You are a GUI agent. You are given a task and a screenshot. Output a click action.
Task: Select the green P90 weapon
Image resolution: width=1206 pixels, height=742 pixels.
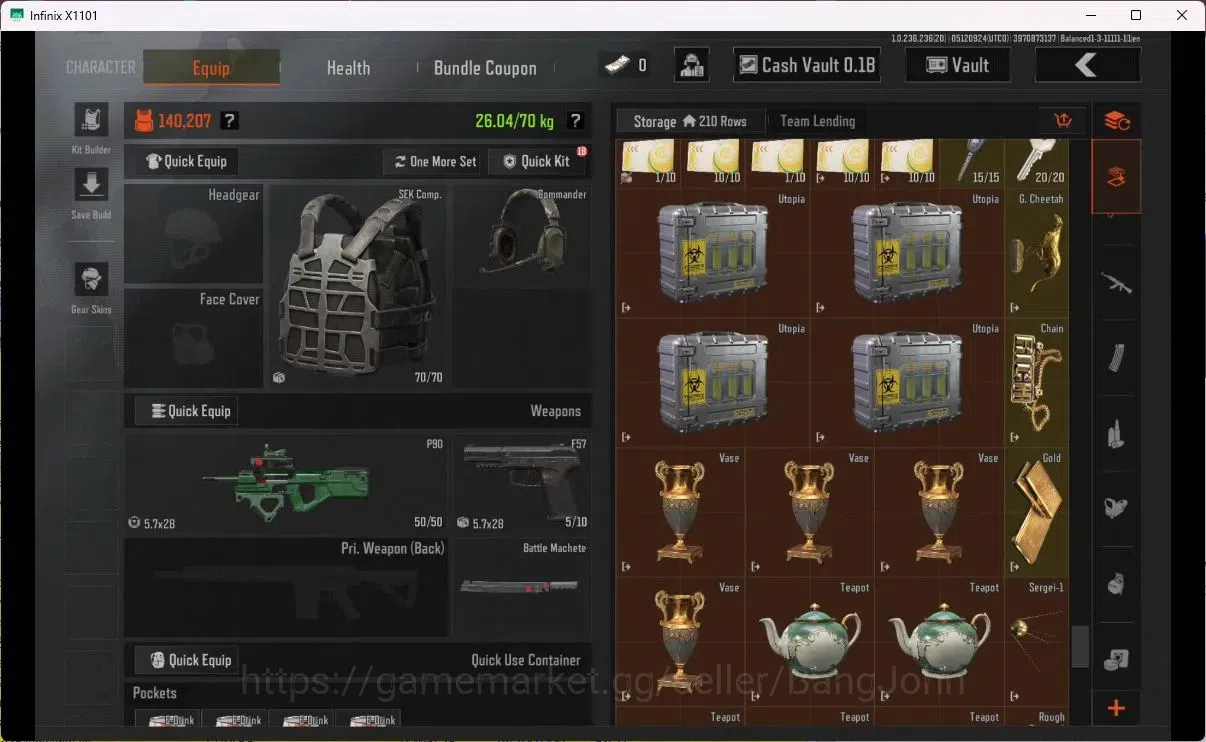coord(286,483)
